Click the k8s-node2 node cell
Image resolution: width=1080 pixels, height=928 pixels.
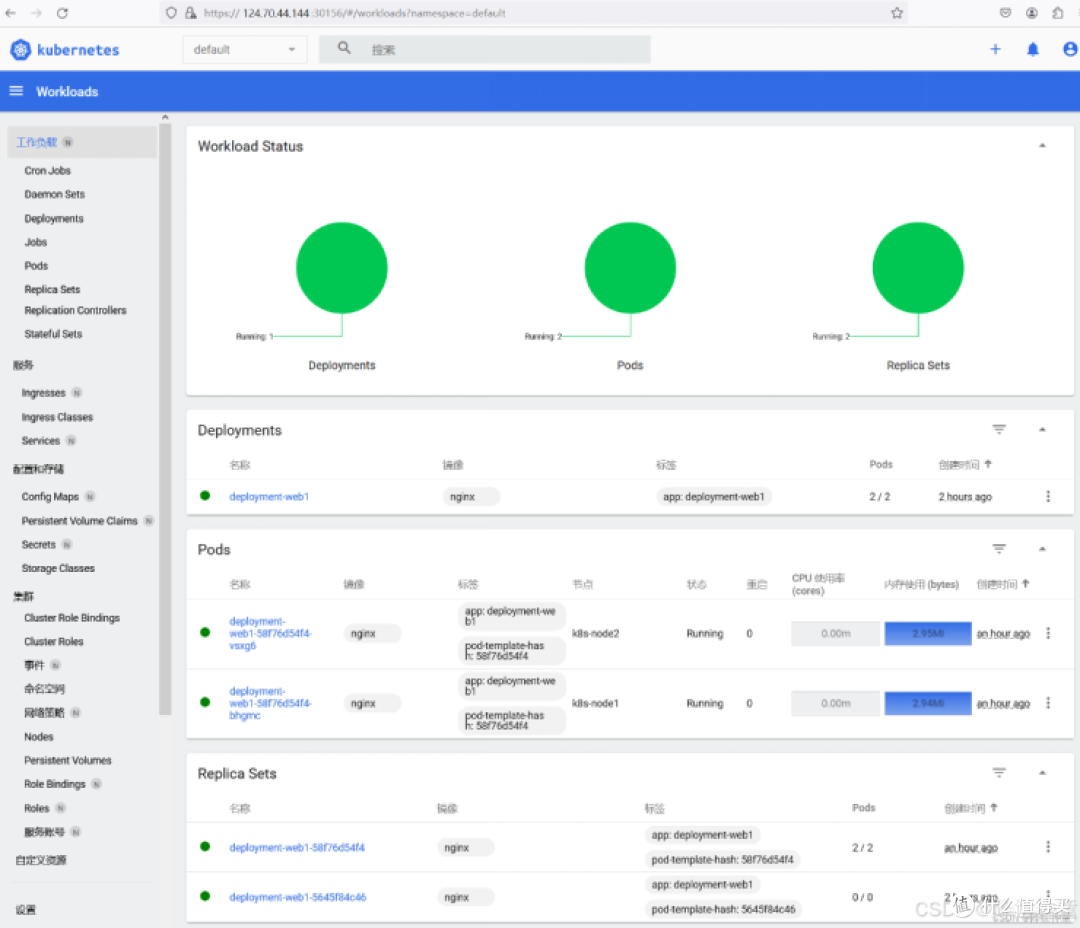click(x=595, y=633)
